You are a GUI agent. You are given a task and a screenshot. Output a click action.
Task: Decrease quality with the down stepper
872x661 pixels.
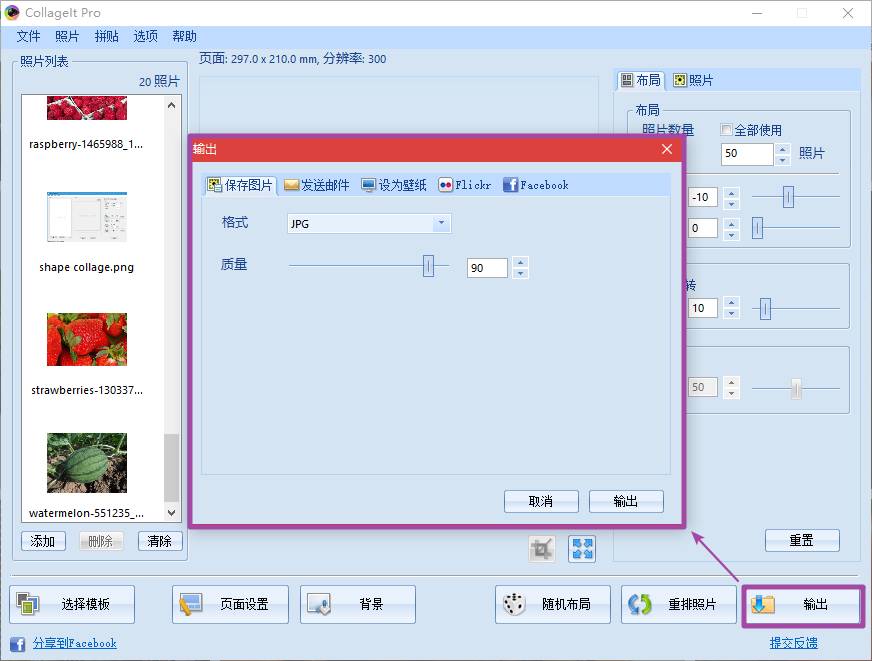[520, 273]
